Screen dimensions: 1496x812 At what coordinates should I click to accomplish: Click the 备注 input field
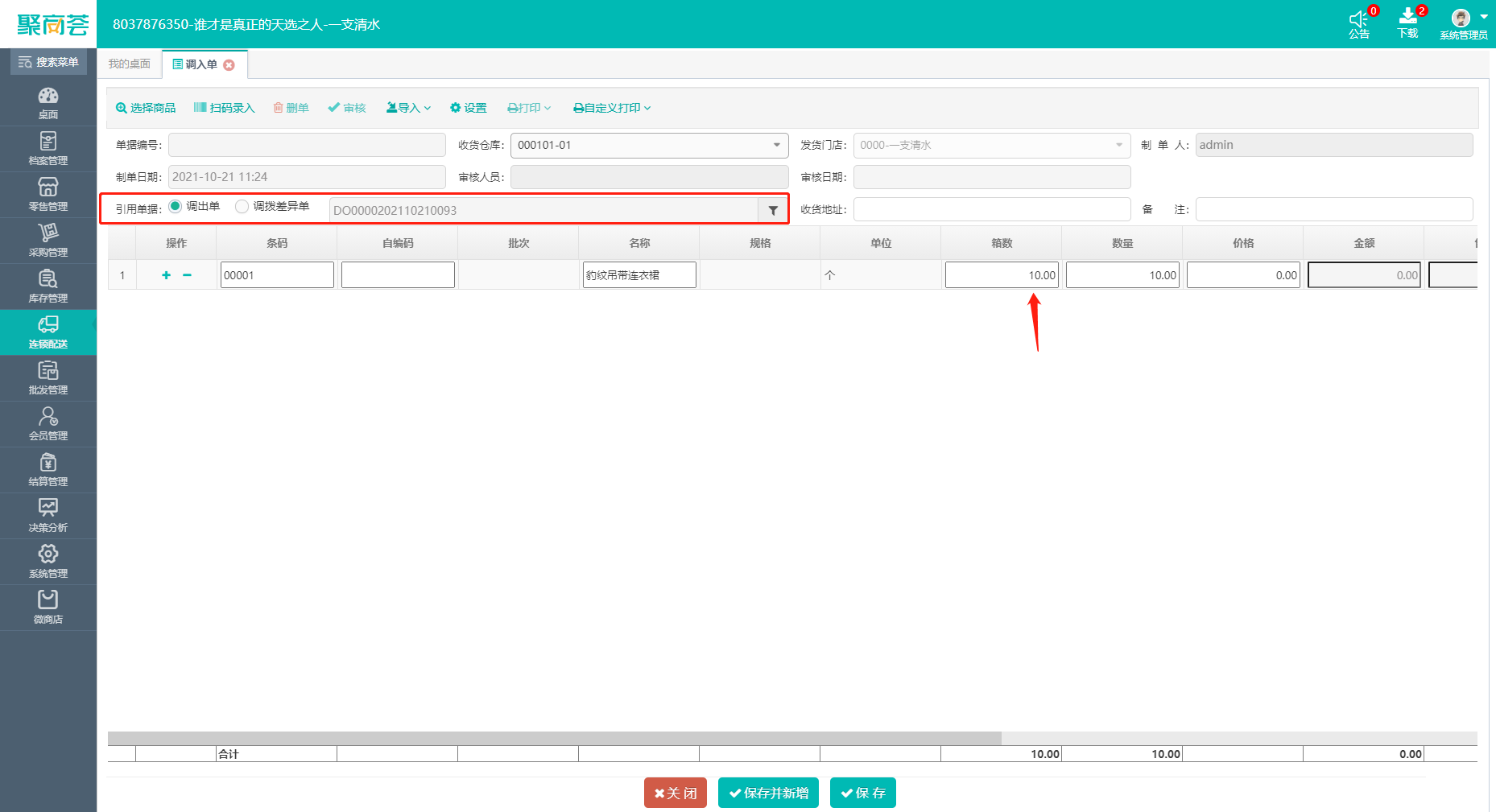tap(1334, 209)
